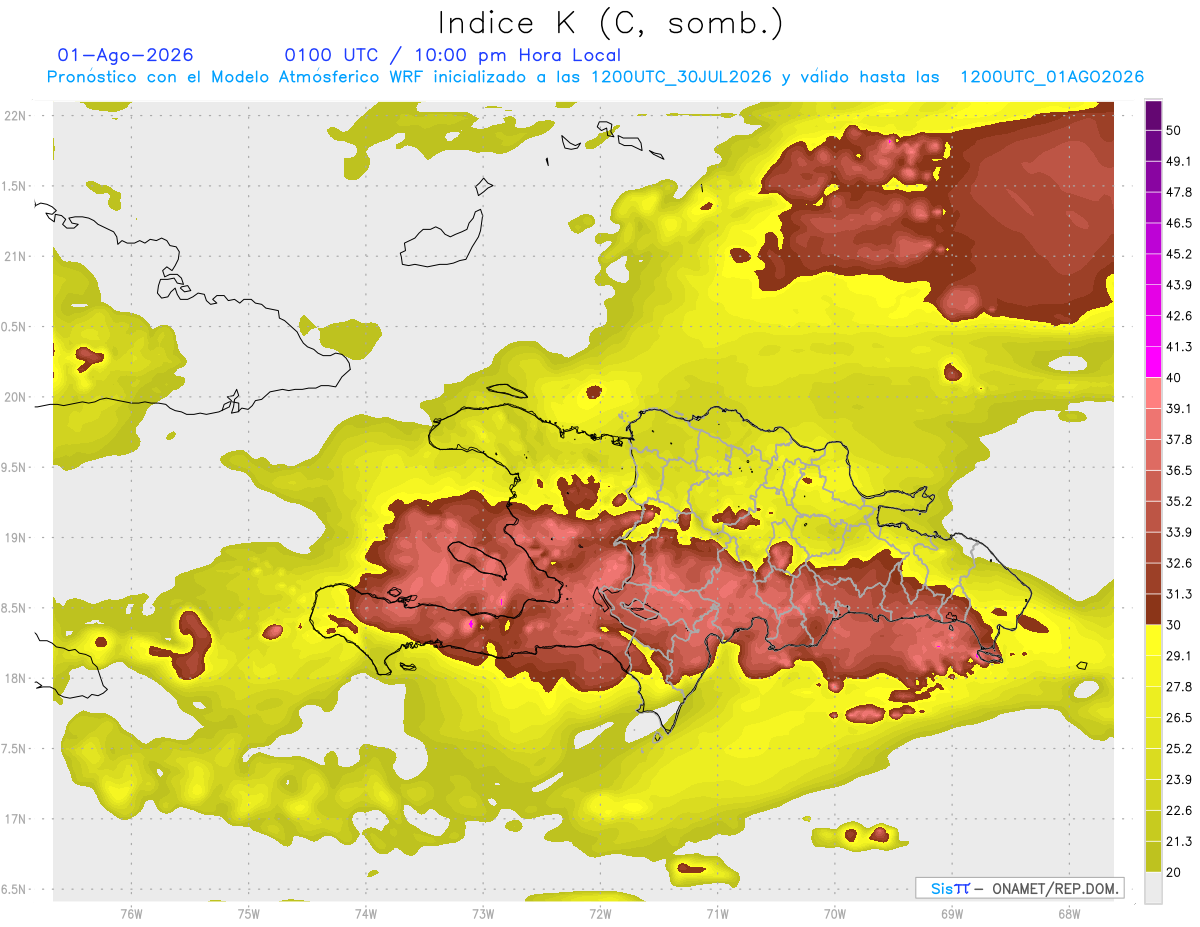Click the "20N" latitude axis label
The image size is (1200, 927).
(15, 397)
